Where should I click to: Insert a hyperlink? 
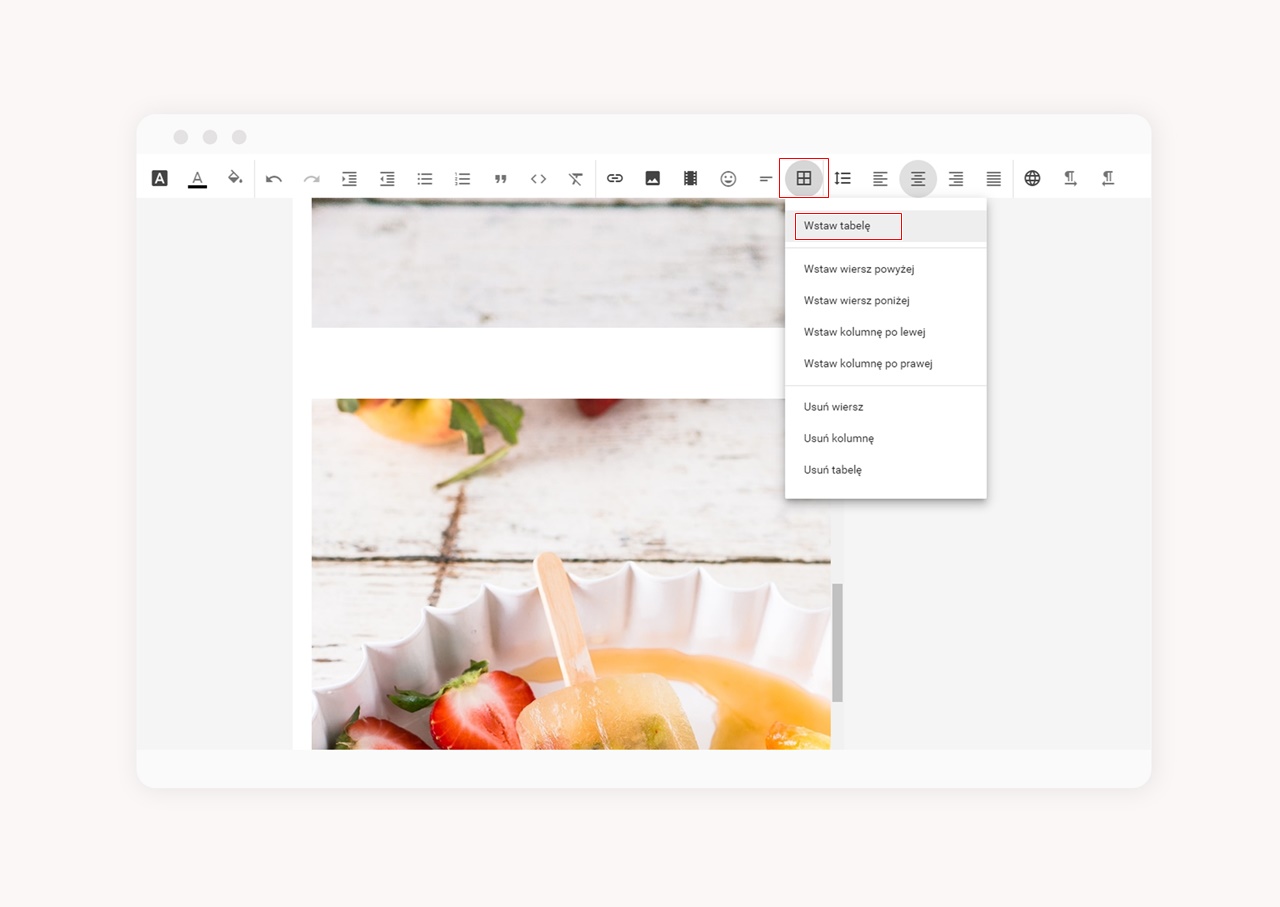[615, 179]
